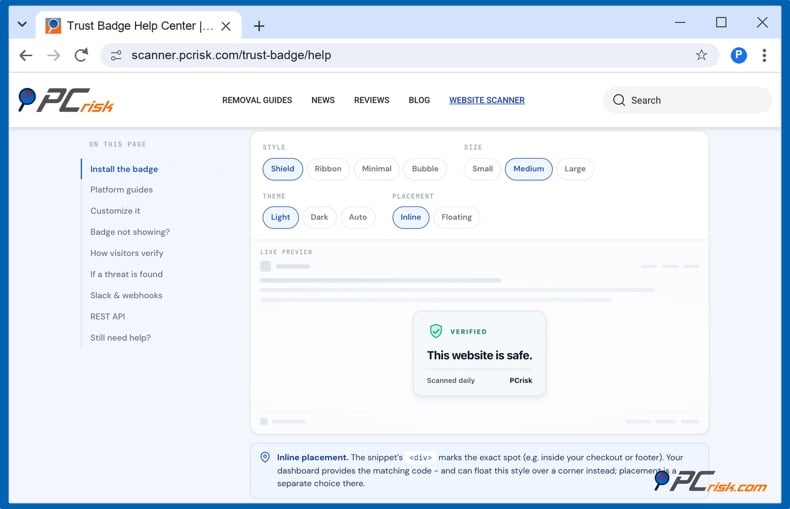
Task: Click the 'Inline placement.' bold text
Action: pos(312,457)
